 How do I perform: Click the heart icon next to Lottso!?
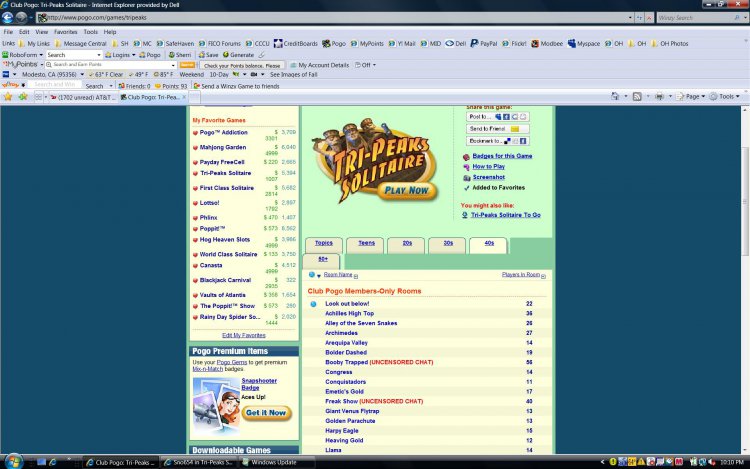pos(195,203)
